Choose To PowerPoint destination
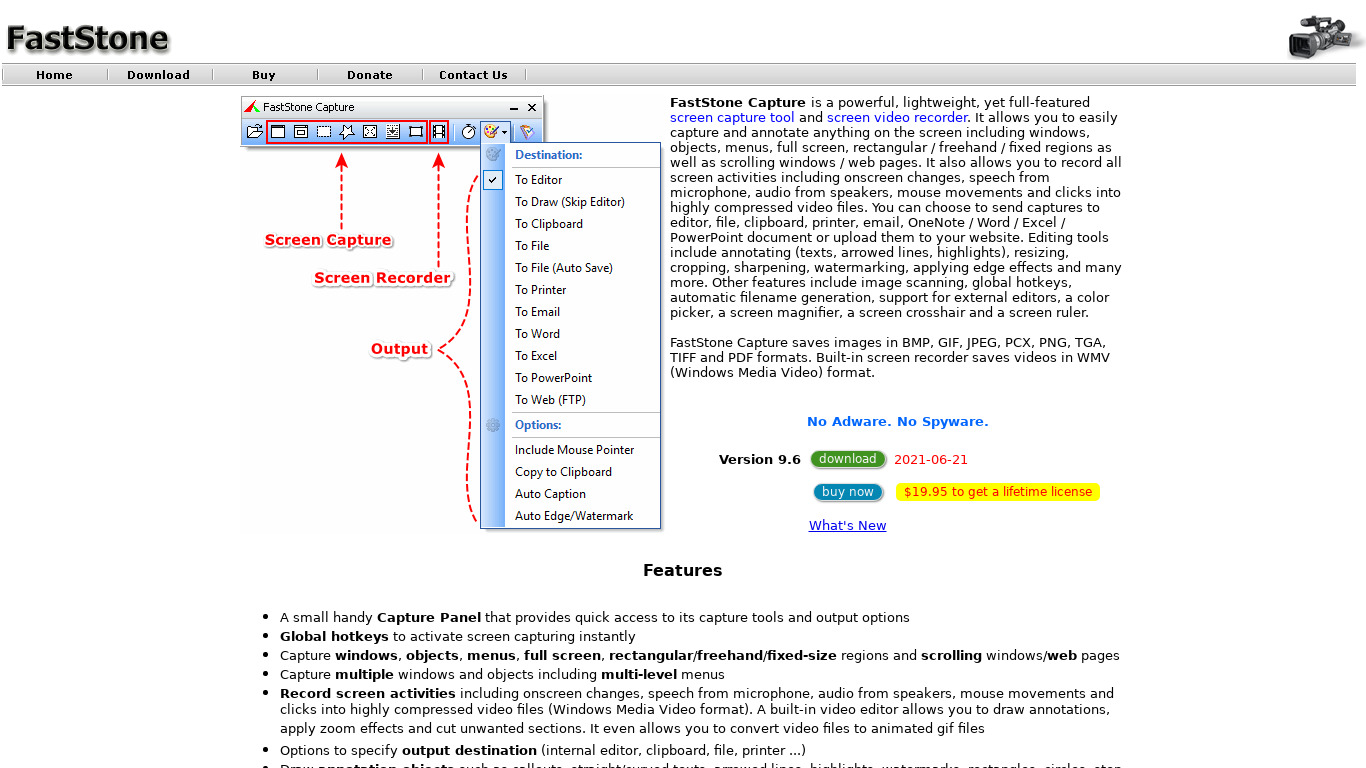Viewport: 1366px width, 768px height. tap(554, 378)
